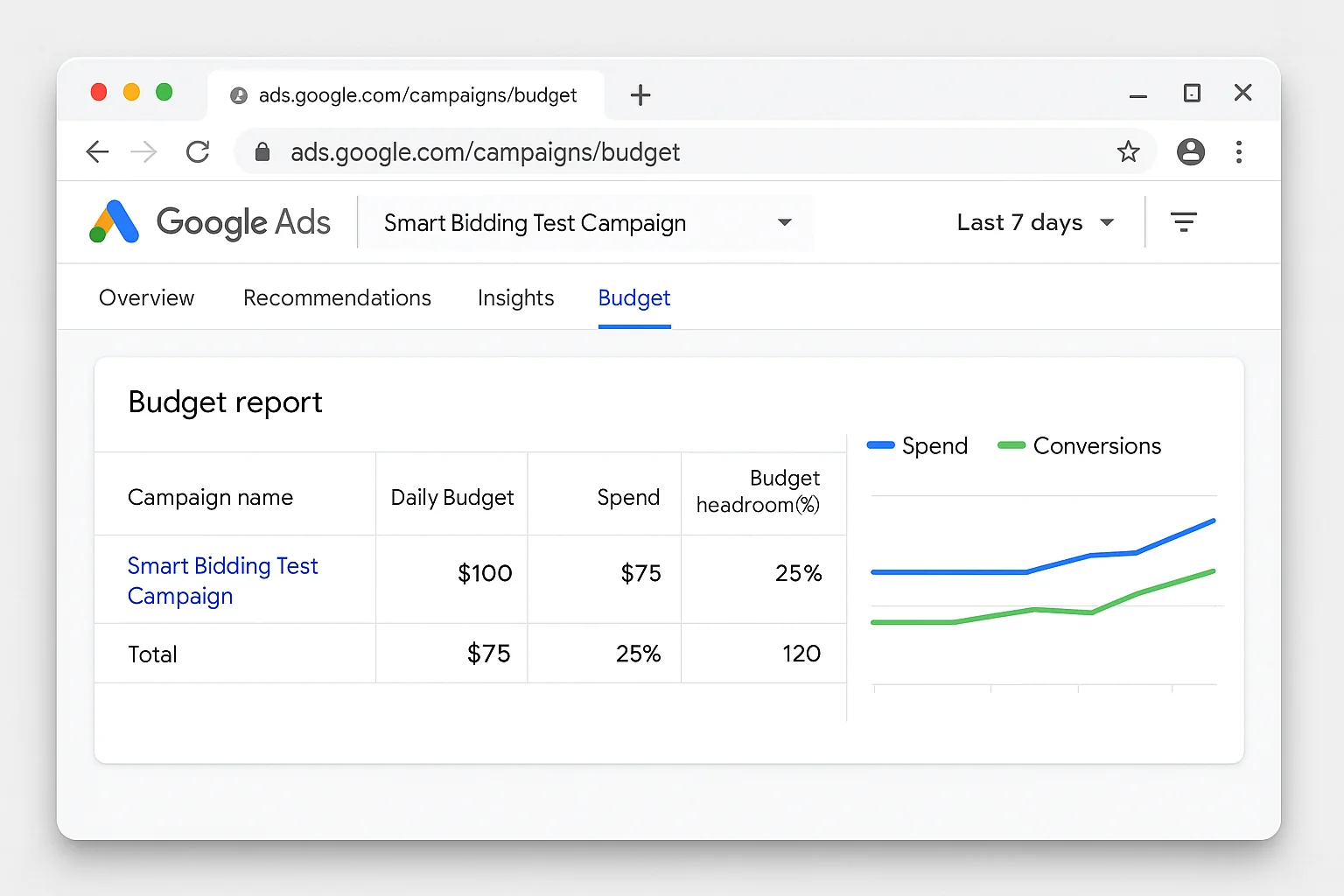Click the bookmark star in the address bar

1129,151
